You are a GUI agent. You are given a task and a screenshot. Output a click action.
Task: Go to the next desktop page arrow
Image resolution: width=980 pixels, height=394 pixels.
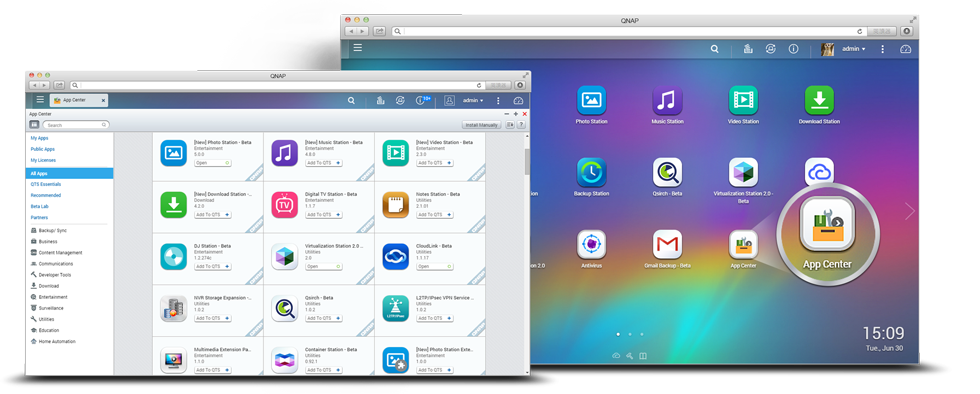click(x=909, y=211)
